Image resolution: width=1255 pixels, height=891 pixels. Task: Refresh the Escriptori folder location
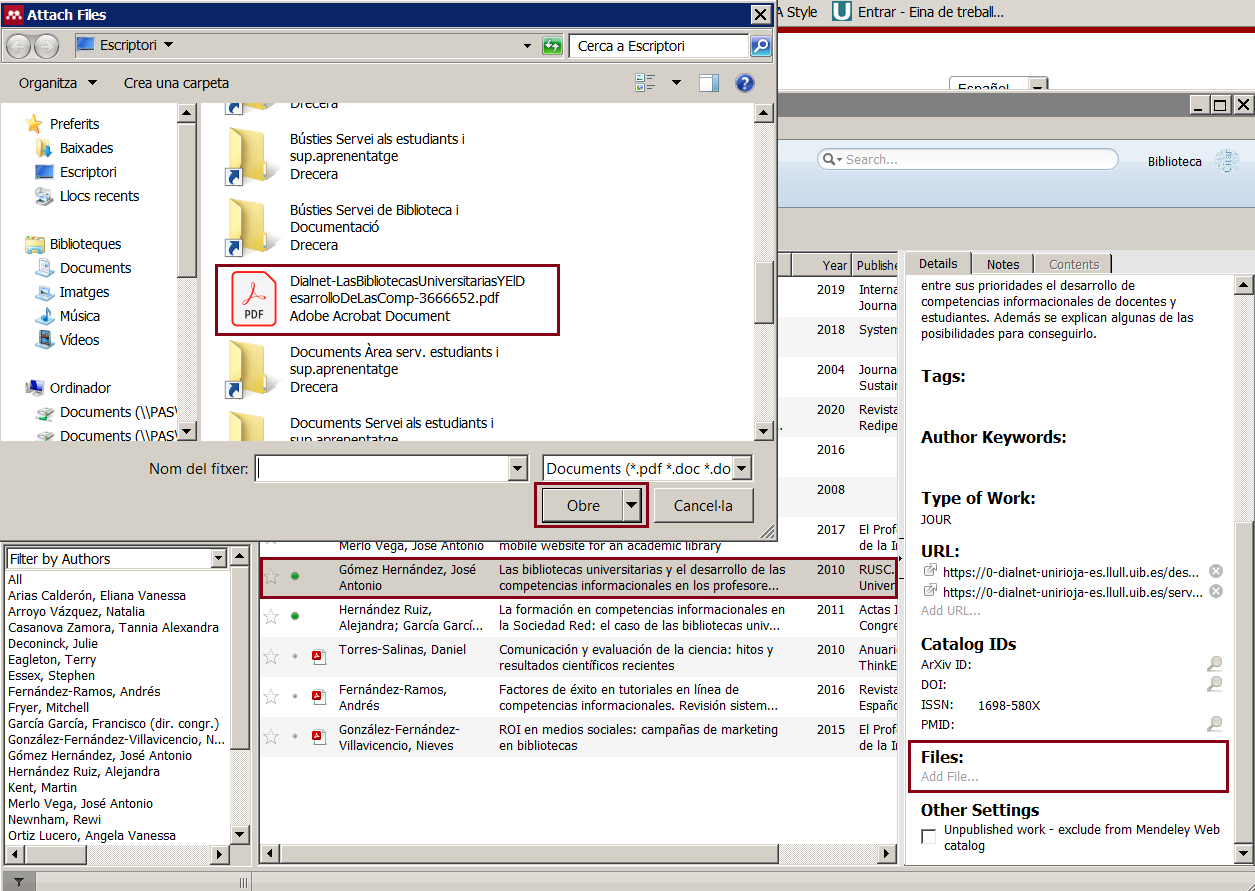click(551, 46)
